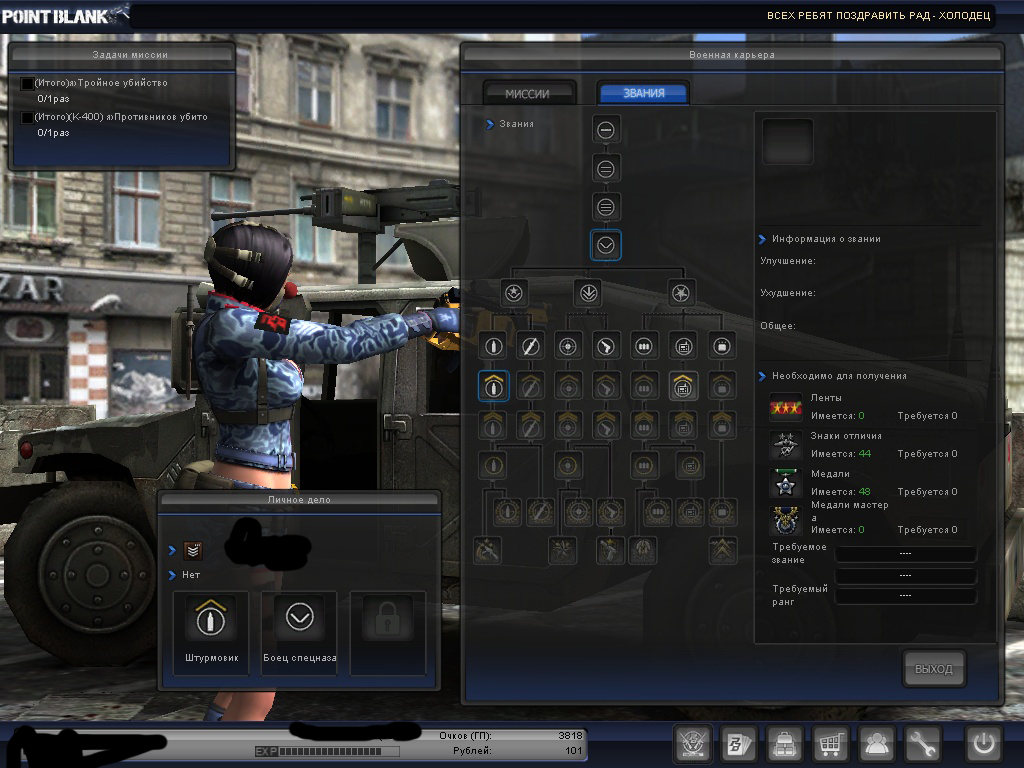Click the power exit icon

pos(984,744)
